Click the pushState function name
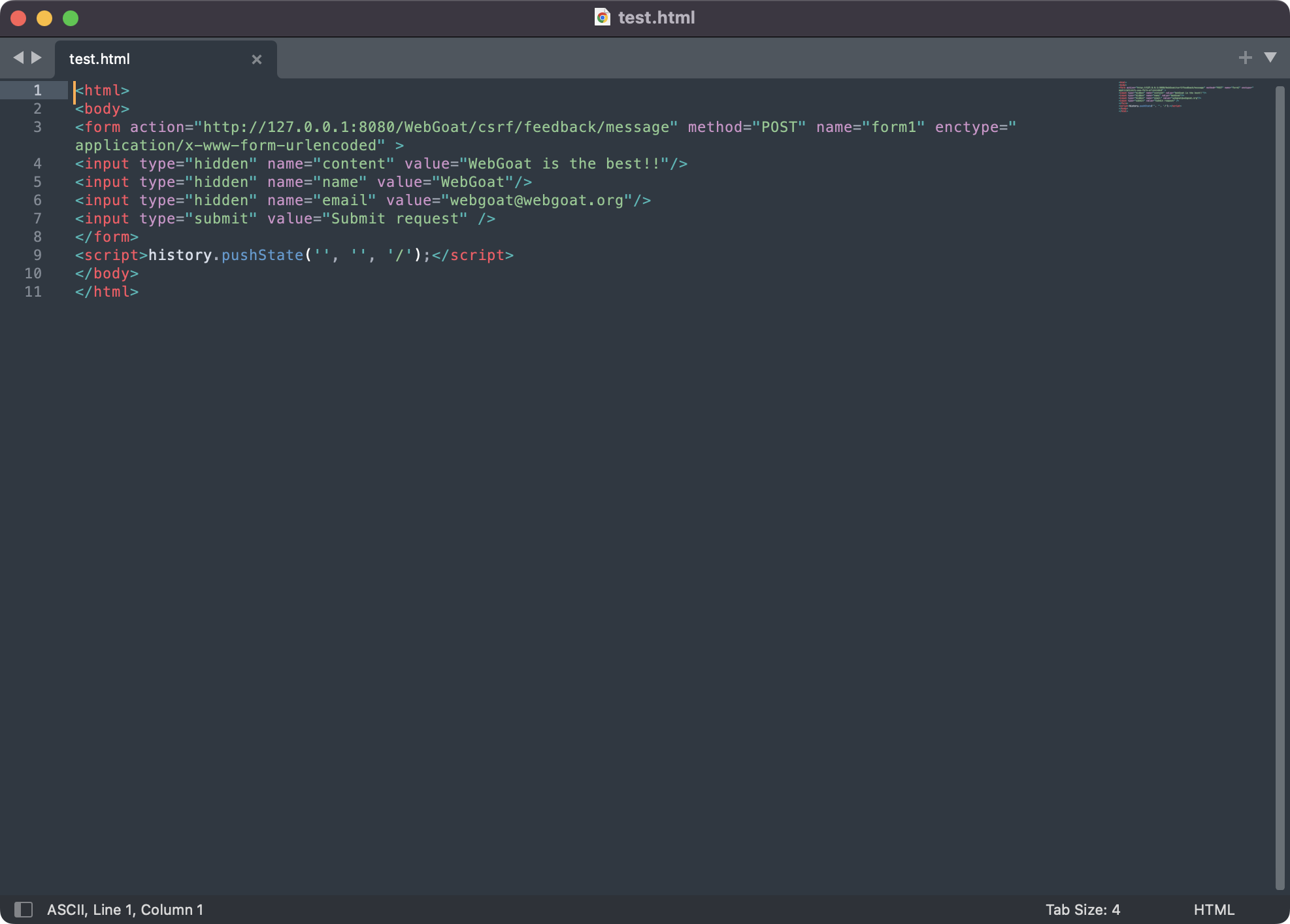1290x924 pixels. [262, 255]
